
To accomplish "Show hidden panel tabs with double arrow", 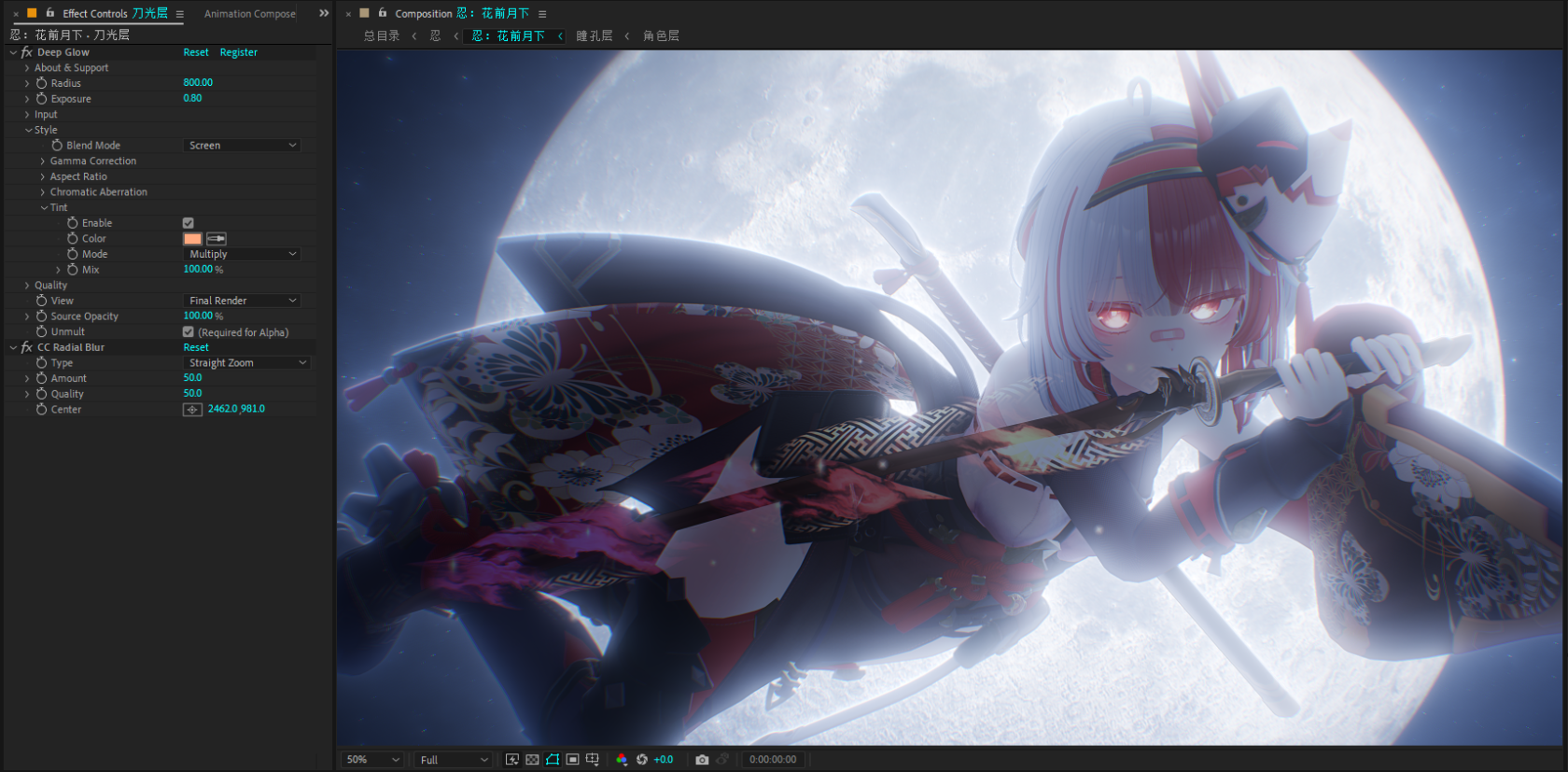I will click(x=324, y=13).
